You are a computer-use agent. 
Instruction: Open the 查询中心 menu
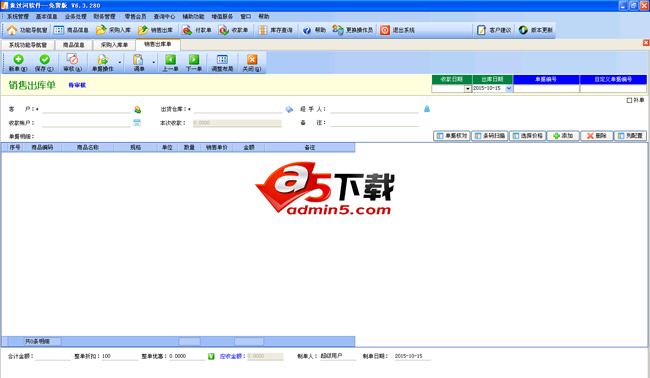[164, 17]
